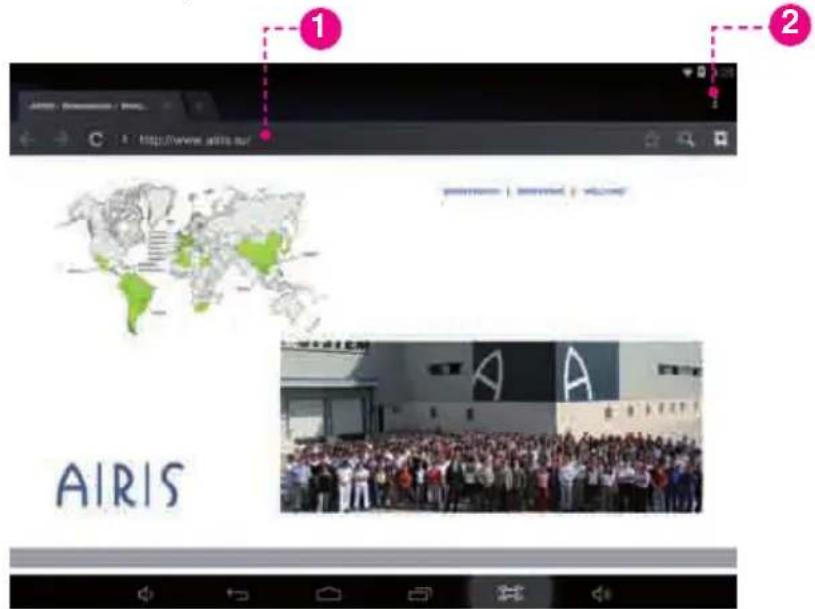Open the bookmarks list icon

coord(720,139)
